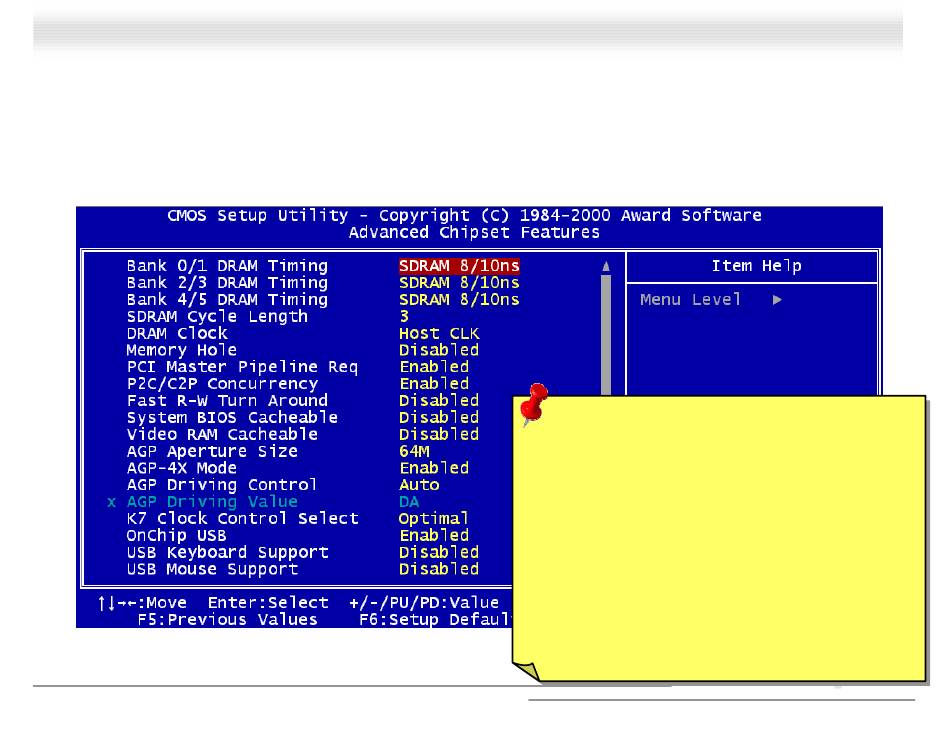The width and height of the screenshot is (950, 735).
Task: Select the DRAM Clock option
Action: pos(177,333)
